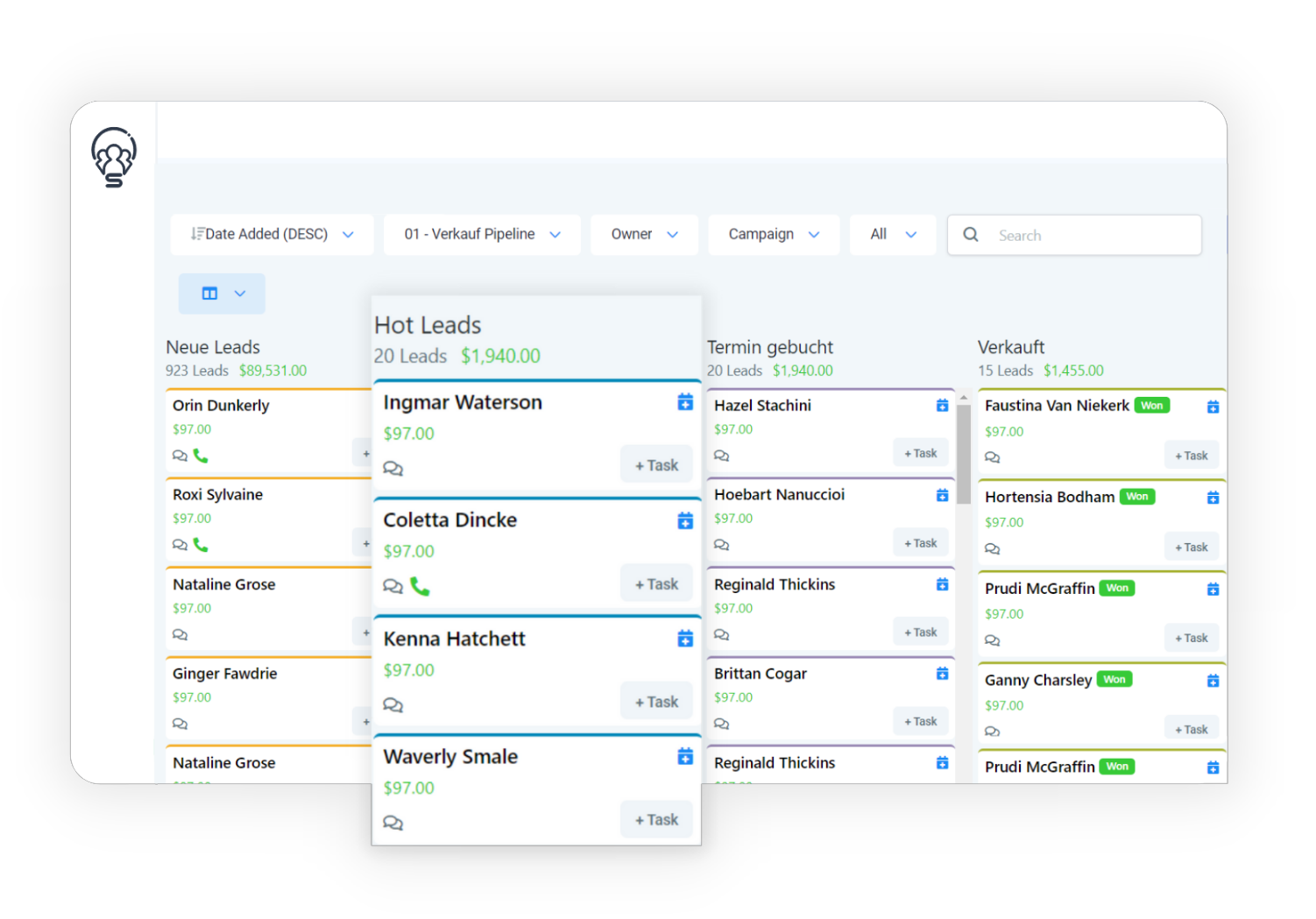Screen dimensions: 1316x919
Task: Expand the Owner filter dropdown
Action: [x=644, y=235]
